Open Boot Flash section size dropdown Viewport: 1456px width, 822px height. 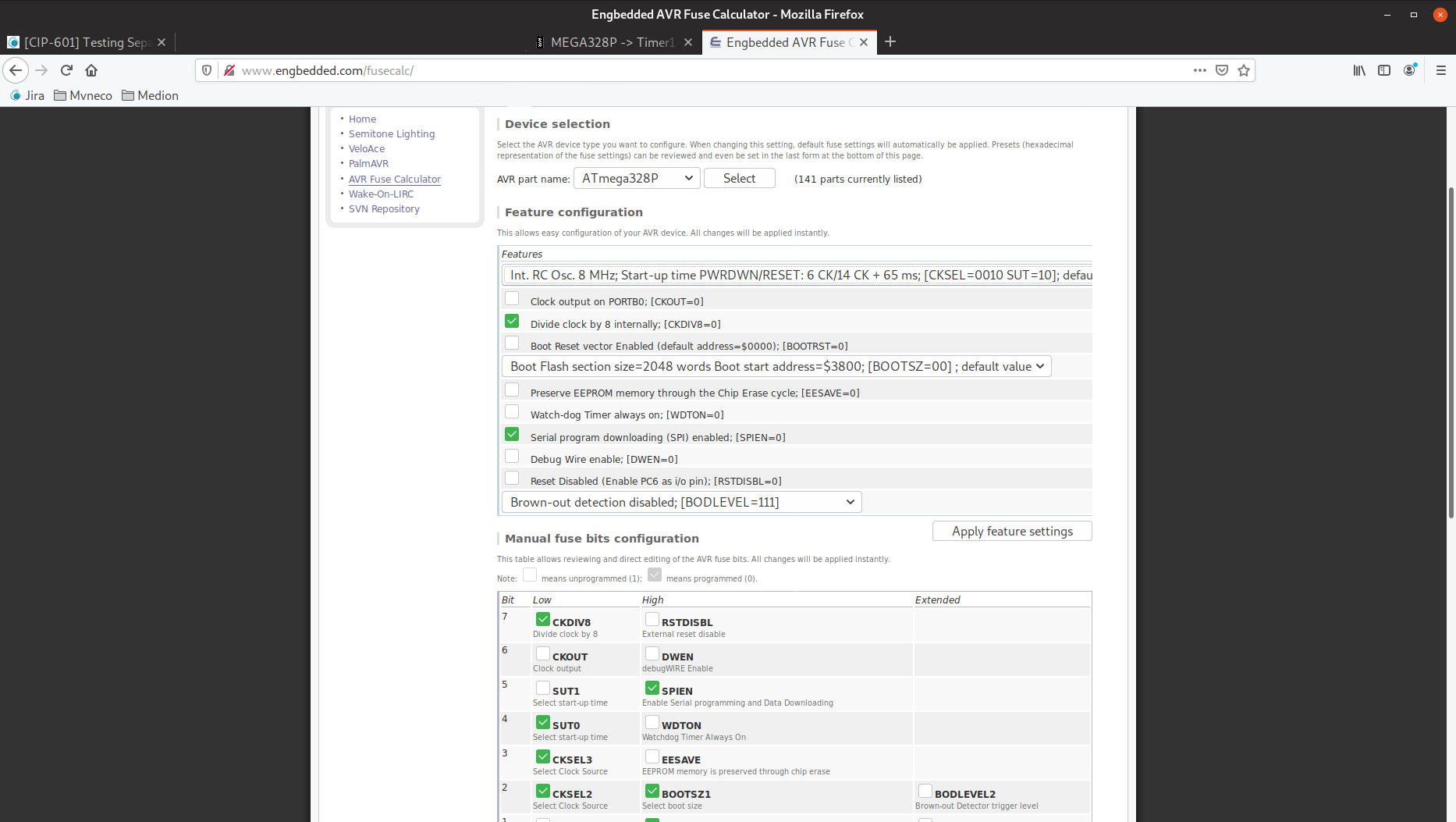[776, 366]
